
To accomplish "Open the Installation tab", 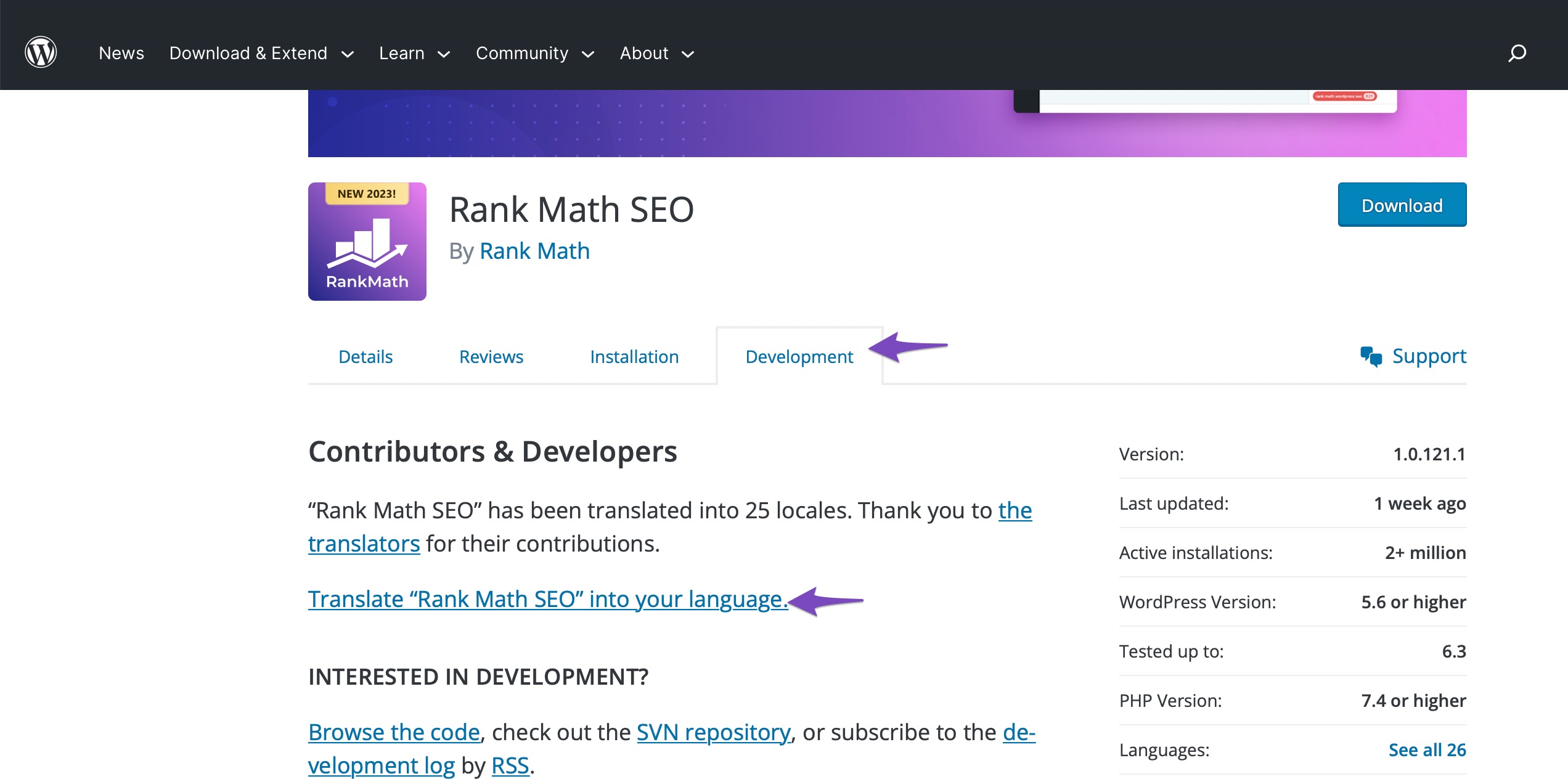I will coord(634,355).
